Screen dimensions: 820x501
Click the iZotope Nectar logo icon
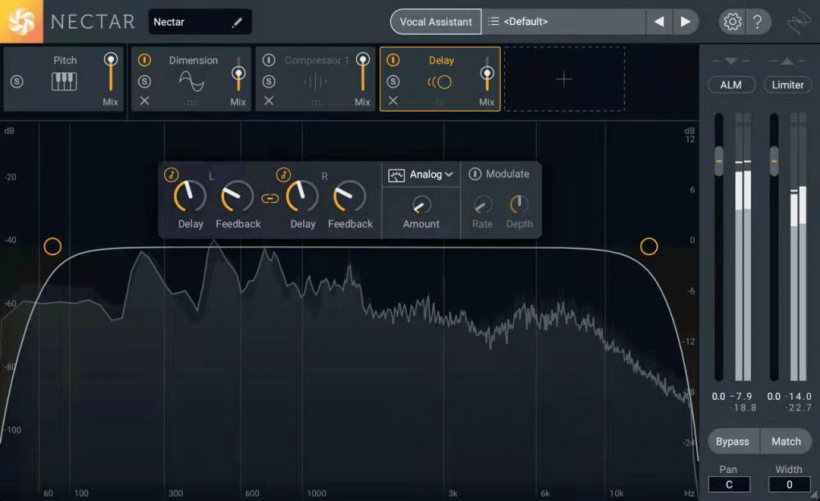click(21, 21)
